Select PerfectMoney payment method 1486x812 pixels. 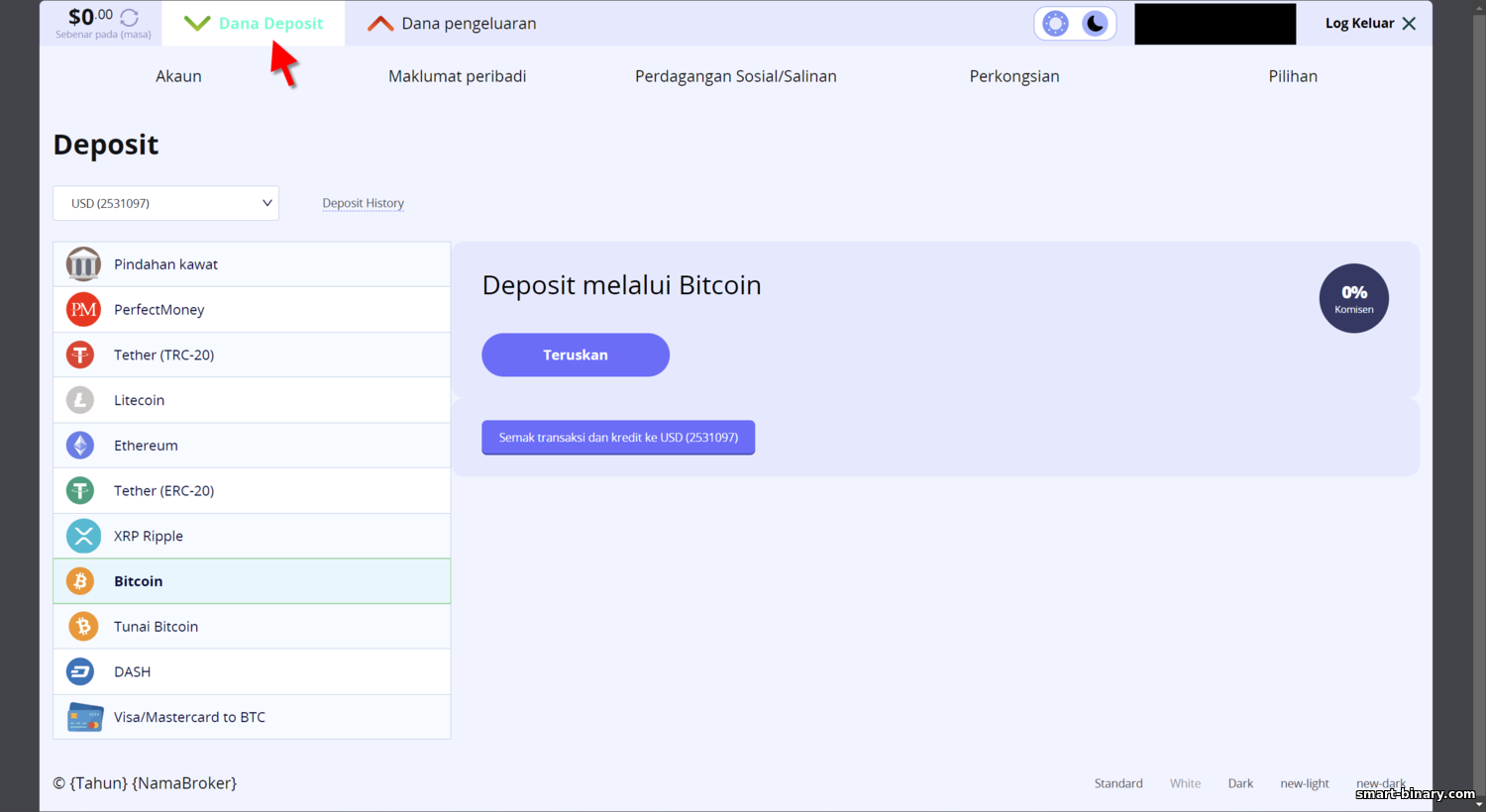click(x=252, y=310)
